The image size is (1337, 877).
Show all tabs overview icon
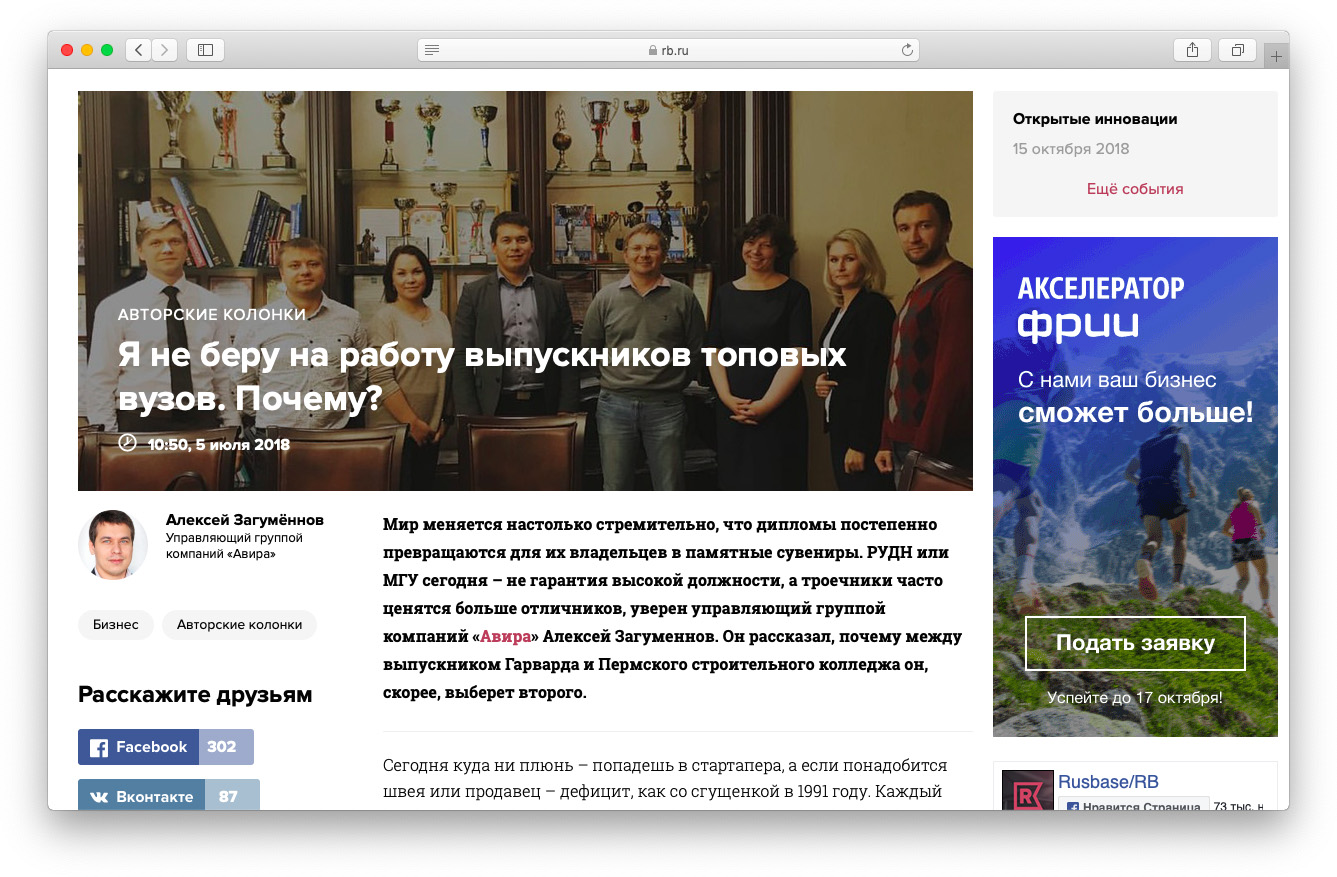(1237, 49)
